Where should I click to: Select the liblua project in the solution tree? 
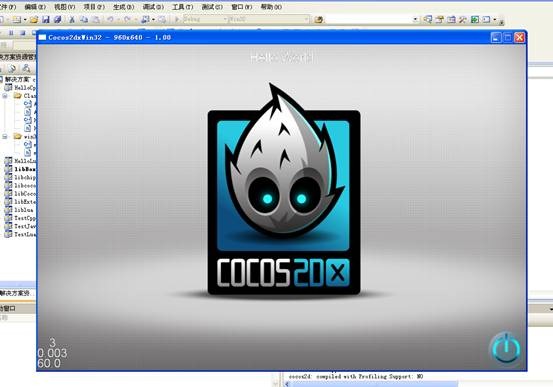point(20,210)
